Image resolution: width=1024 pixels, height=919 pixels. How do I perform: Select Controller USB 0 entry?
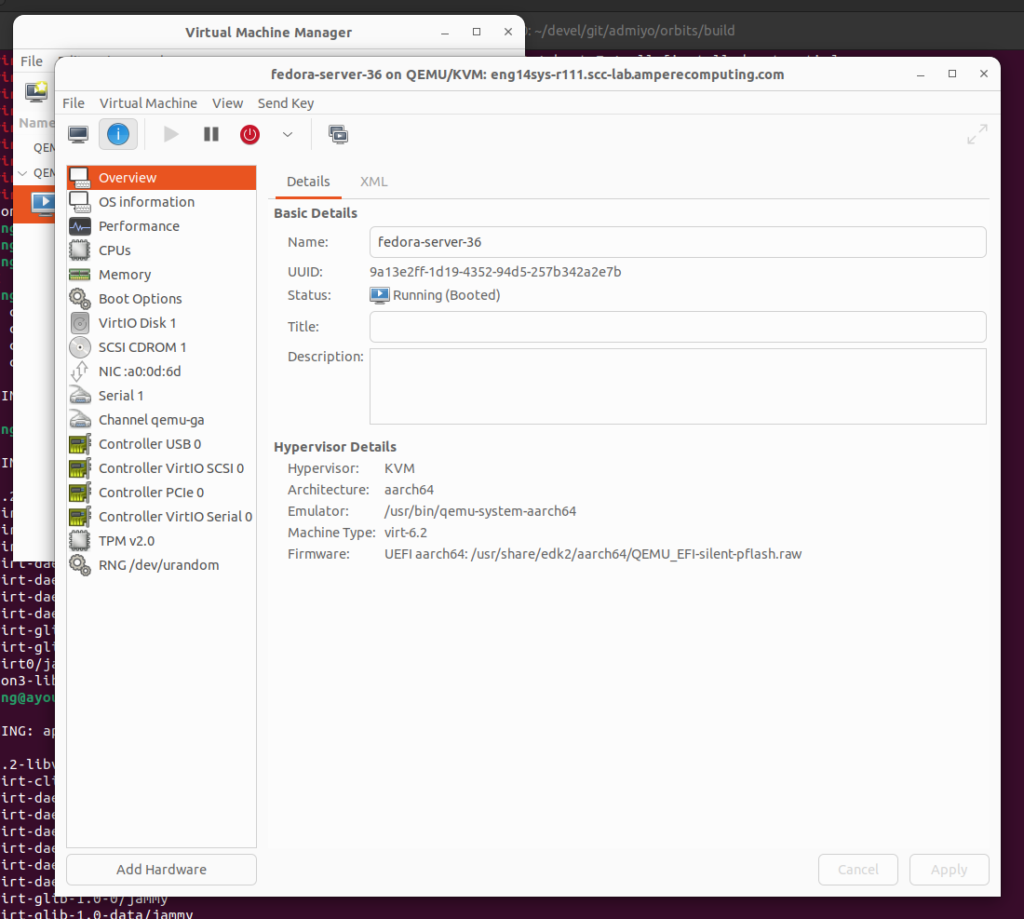click(x=161, y=443)
